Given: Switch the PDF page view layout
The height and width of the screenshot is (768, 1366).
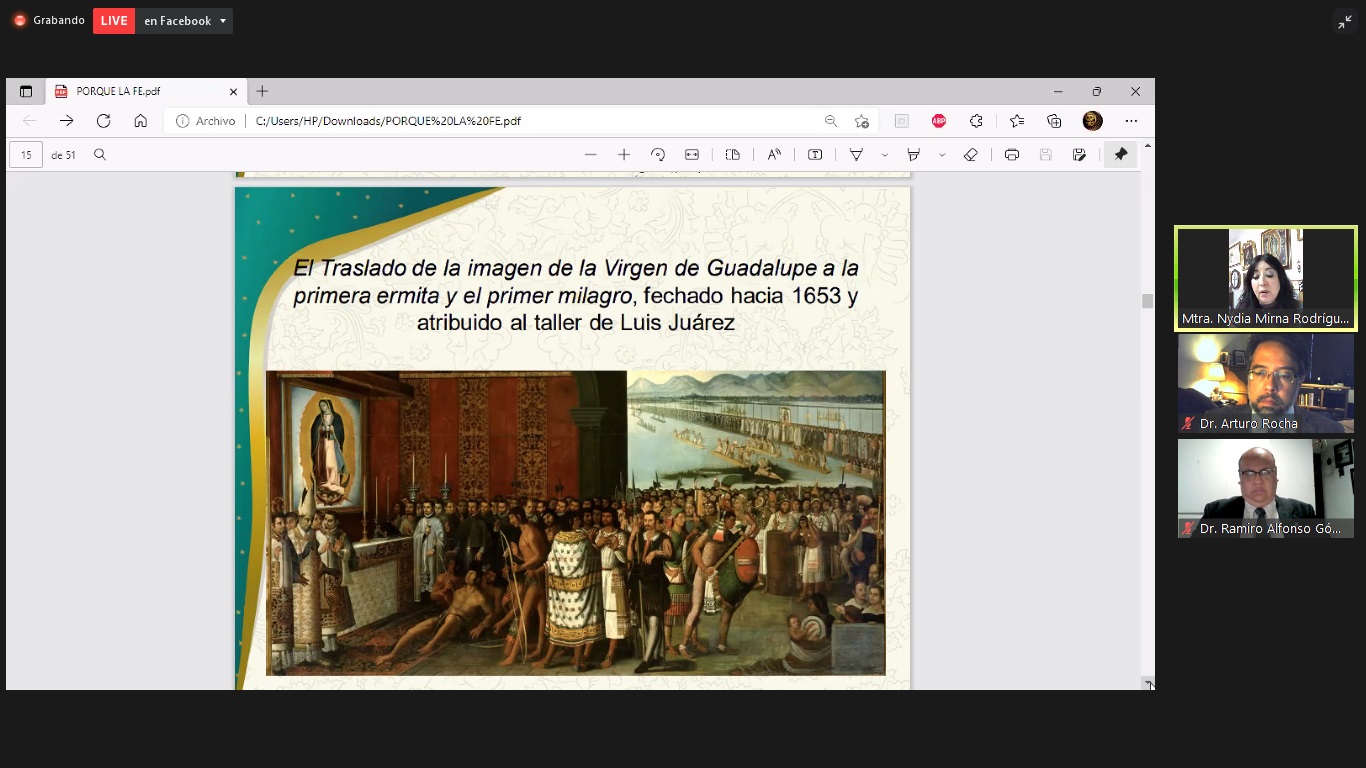Looking at the screenshot, I should [733, 155].
